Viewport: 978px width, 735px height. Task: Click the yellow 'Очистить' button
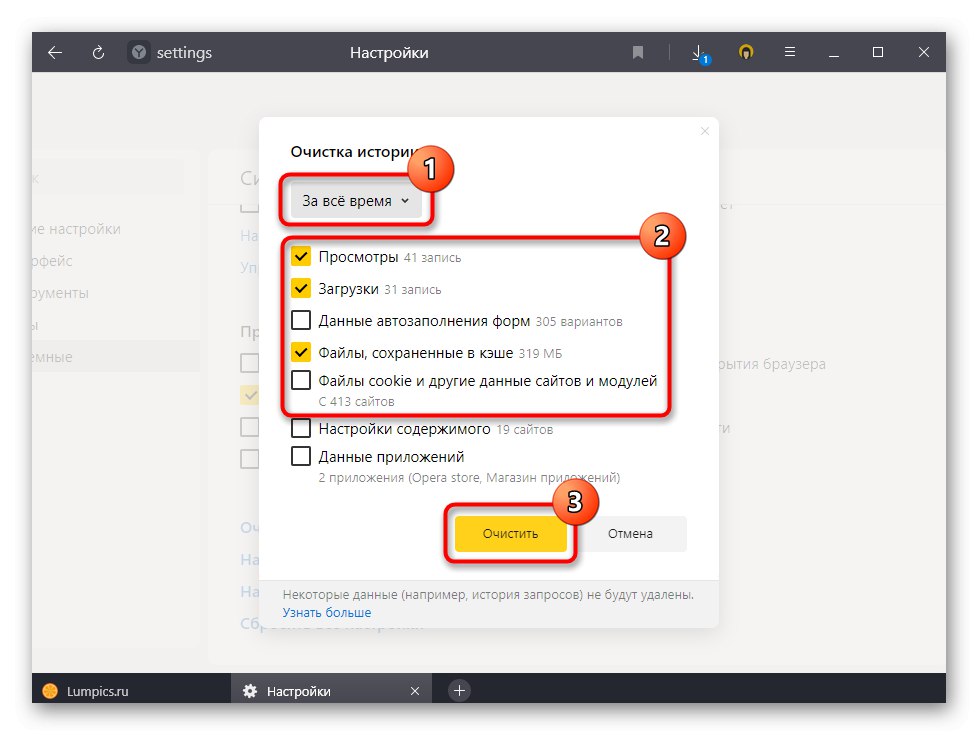click(x=510, y=533)
